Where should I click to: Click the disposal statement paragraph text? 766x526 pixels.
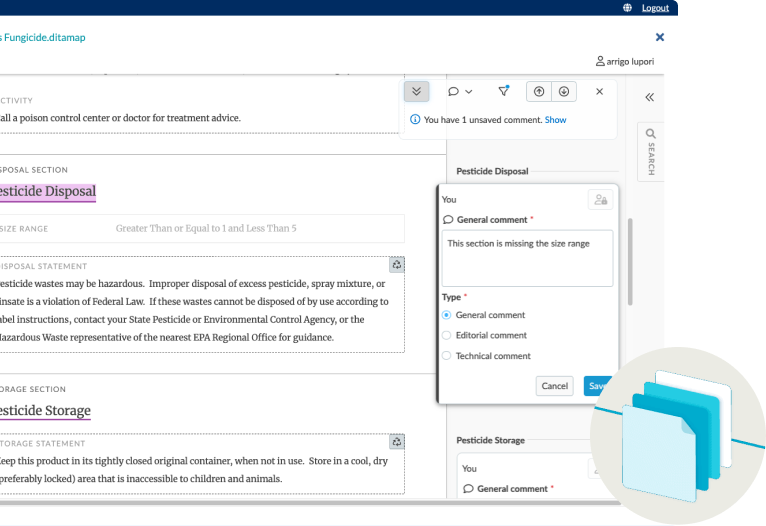(x=194, y=311)
